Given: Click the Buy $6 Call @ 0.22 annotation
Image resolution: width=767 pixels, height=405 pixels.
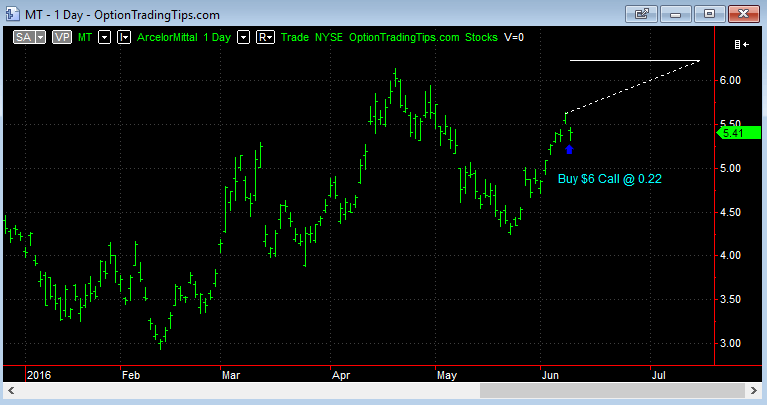Looking at the screenshot, I should pyautogui.click(x=609, y=179).
